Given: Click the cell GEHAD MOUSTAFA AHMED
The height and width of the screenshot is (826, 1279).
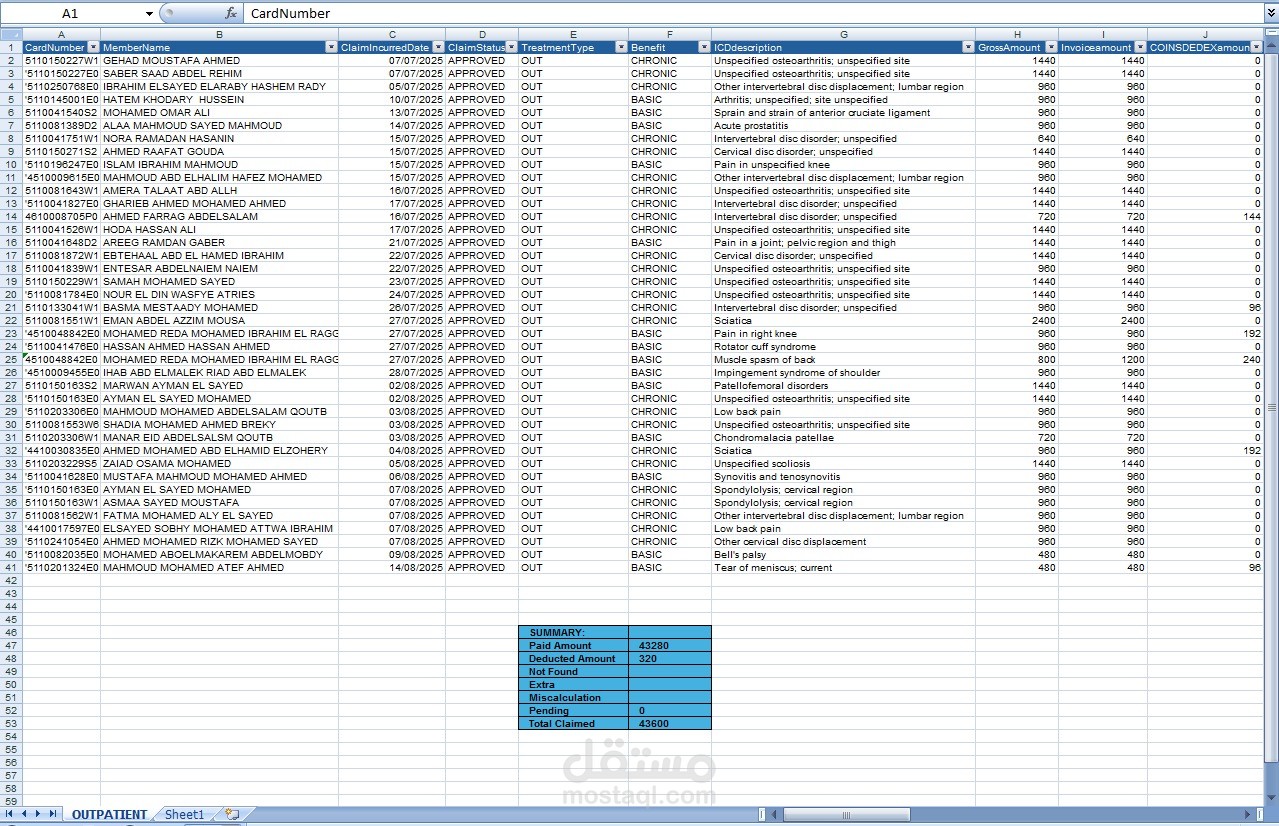Looking at the screenshot, I should pos(219,60).
